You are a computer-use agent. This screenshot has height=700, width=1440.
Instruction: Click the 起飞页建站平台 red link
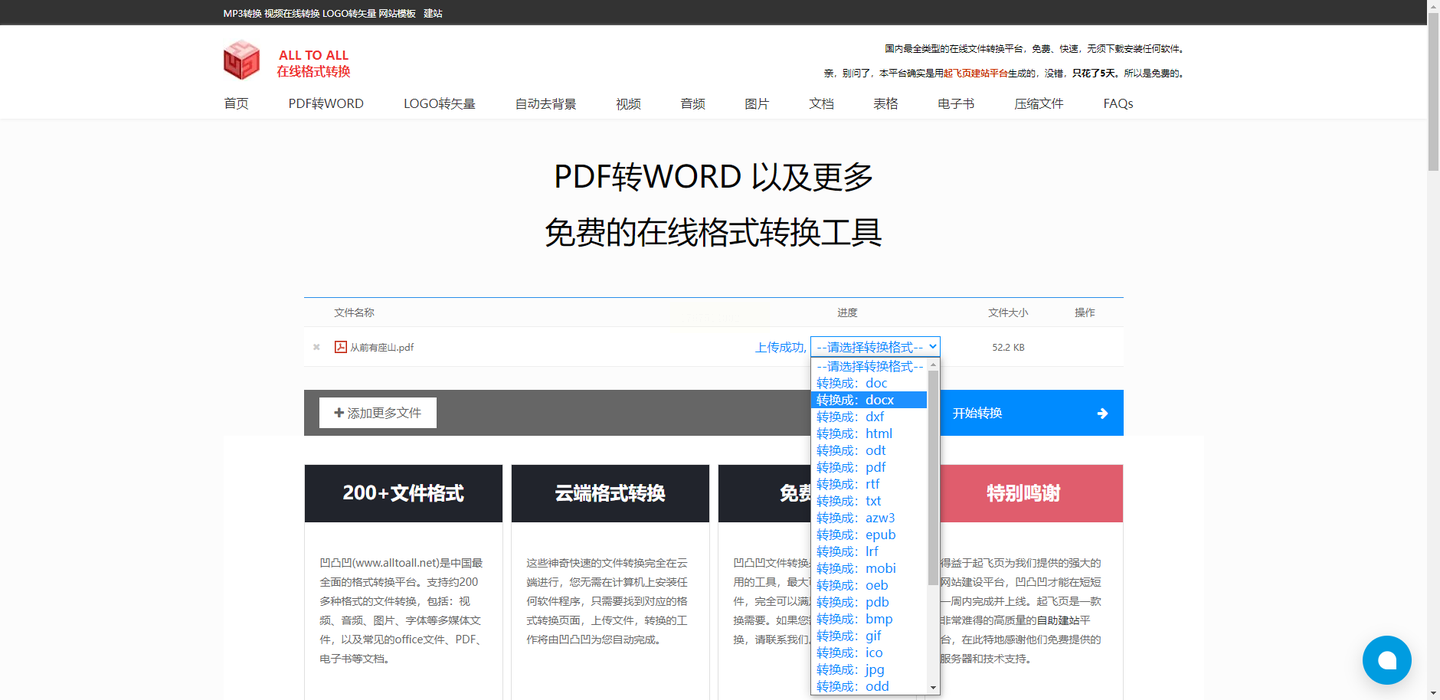[975, 73]
